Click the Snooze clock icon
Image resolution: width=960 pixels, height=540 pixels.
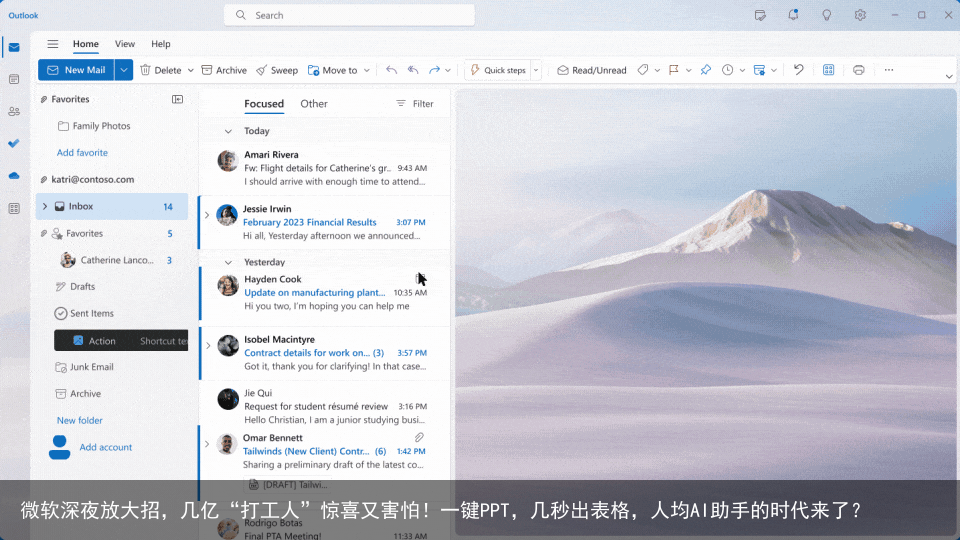727,70
